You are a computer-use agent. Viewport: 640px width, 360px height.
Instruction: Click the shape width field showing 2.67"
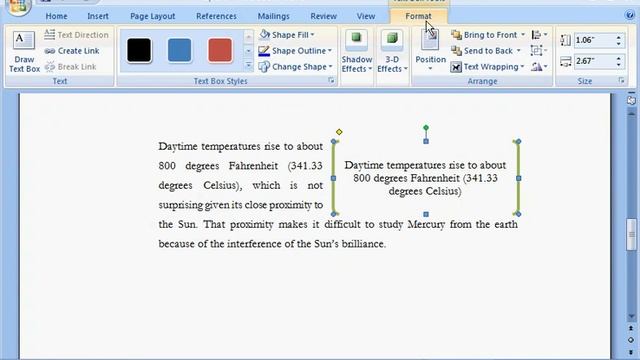point(594,61)
